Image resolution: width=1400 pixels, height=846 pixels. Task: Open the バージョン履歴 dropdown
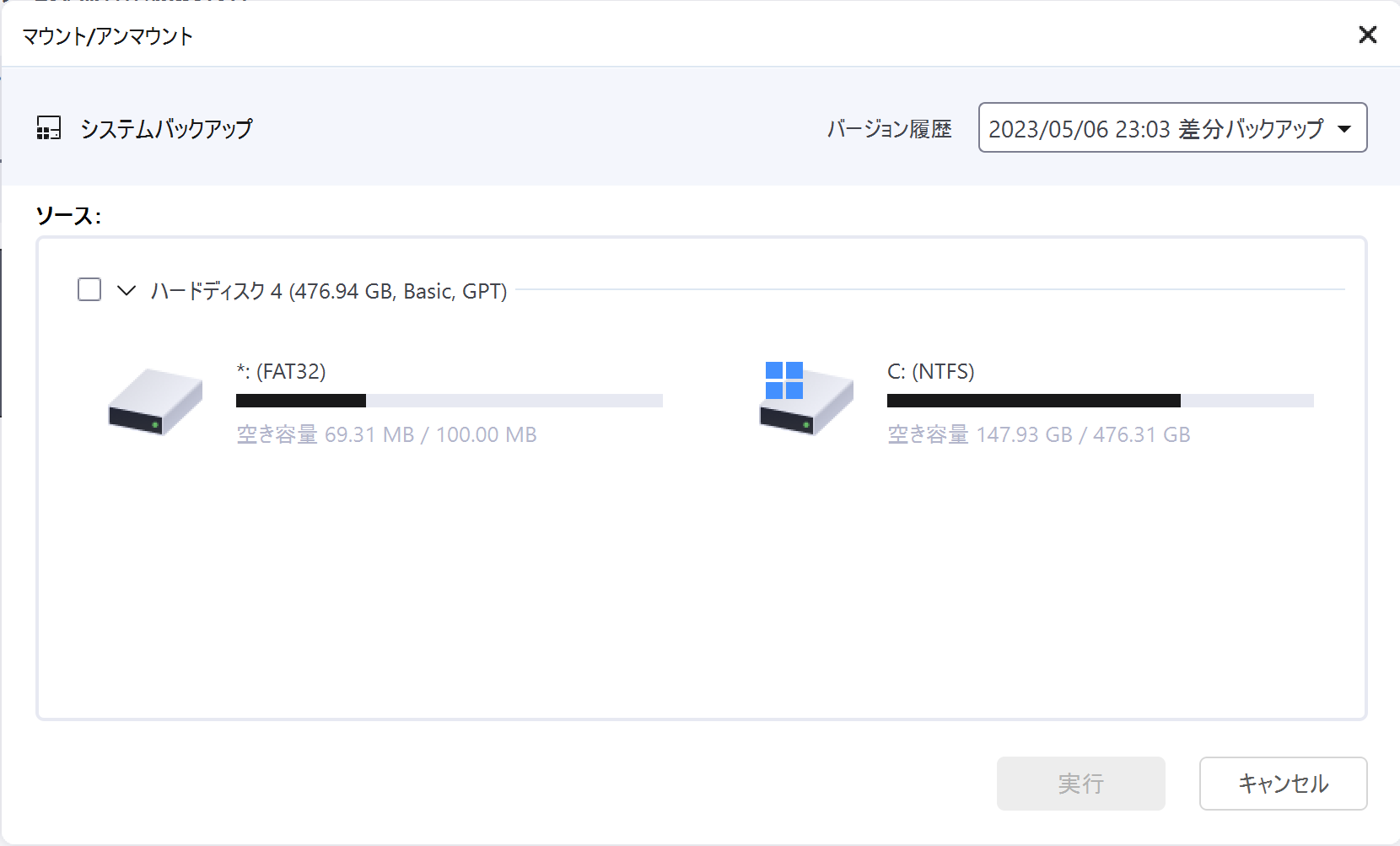point(1172,127)
